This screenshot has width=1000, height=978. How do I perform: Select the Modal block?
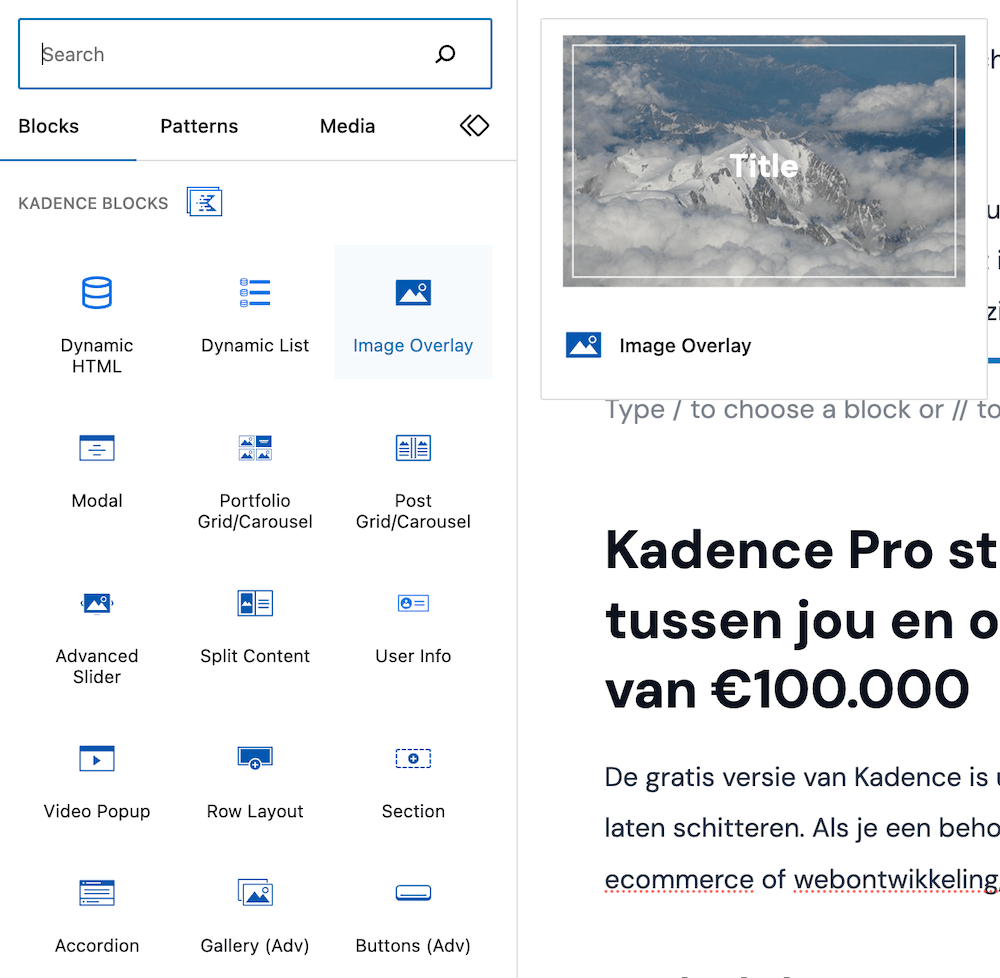(97, 470)
